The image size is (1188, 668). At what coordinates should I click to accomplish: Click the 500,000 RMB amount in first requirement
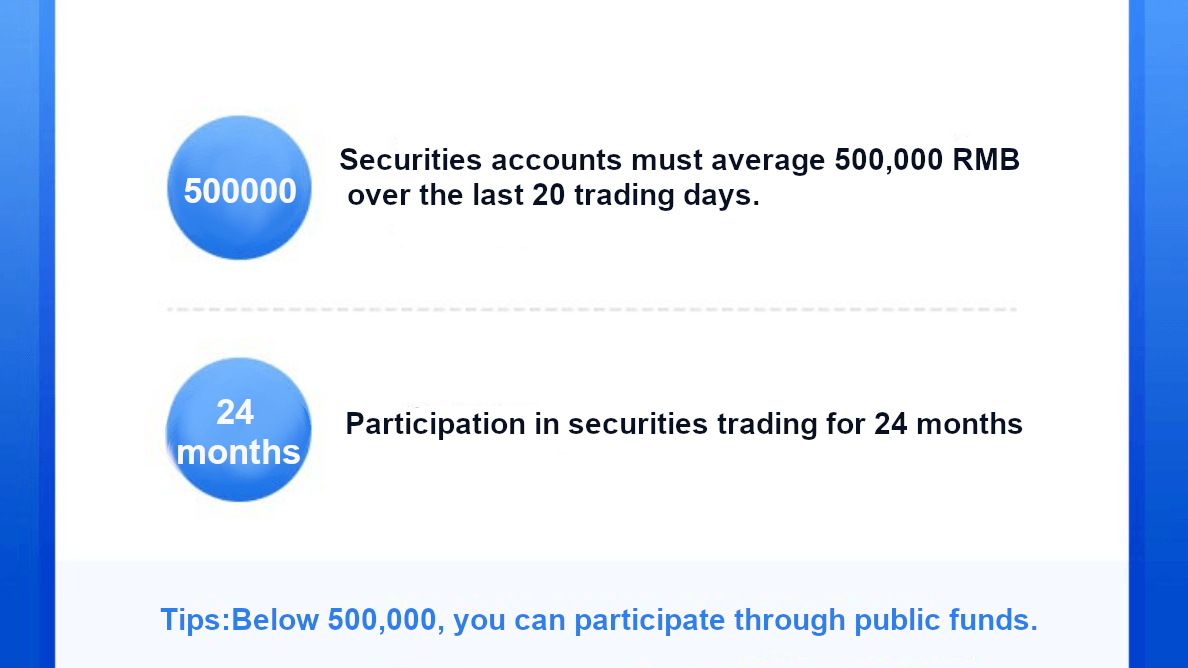pos(927,160)
